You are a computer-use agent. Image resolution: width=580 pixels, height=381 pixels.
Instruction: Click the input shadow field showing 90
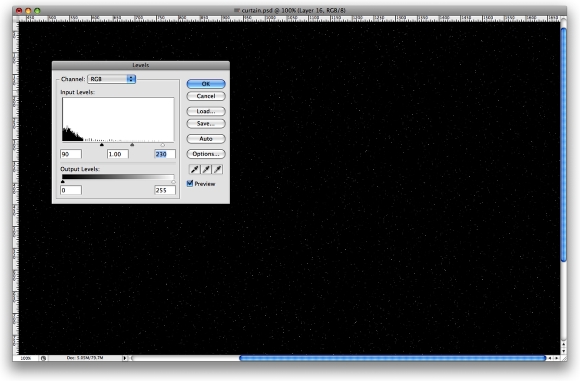click(x=71, y=154)
